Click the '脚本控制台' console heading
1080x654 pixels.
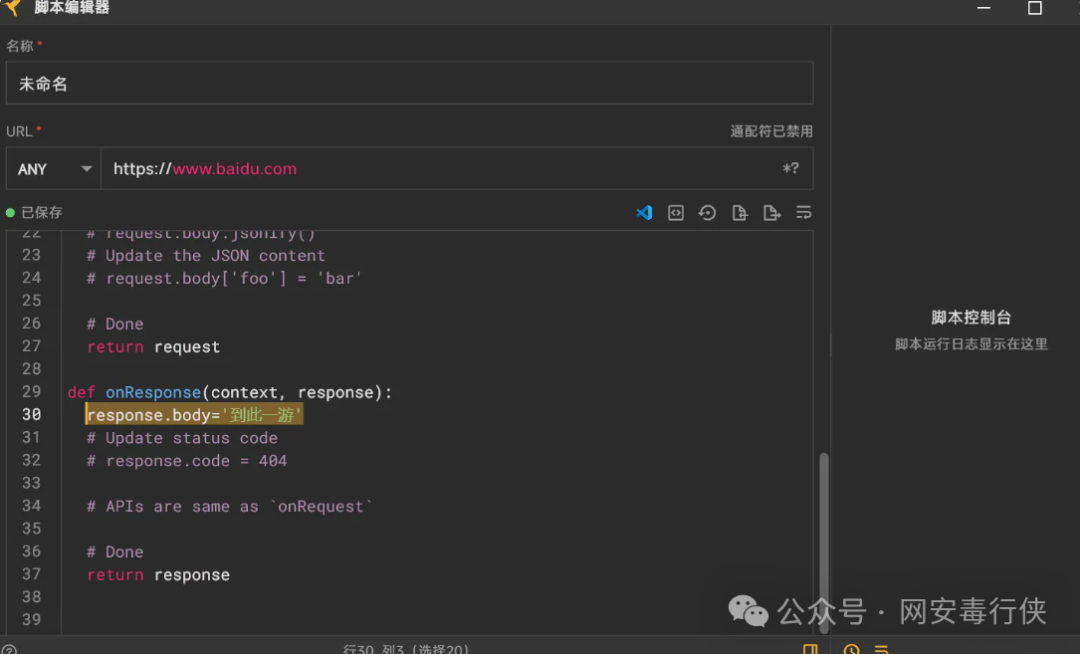coord(970,317)
